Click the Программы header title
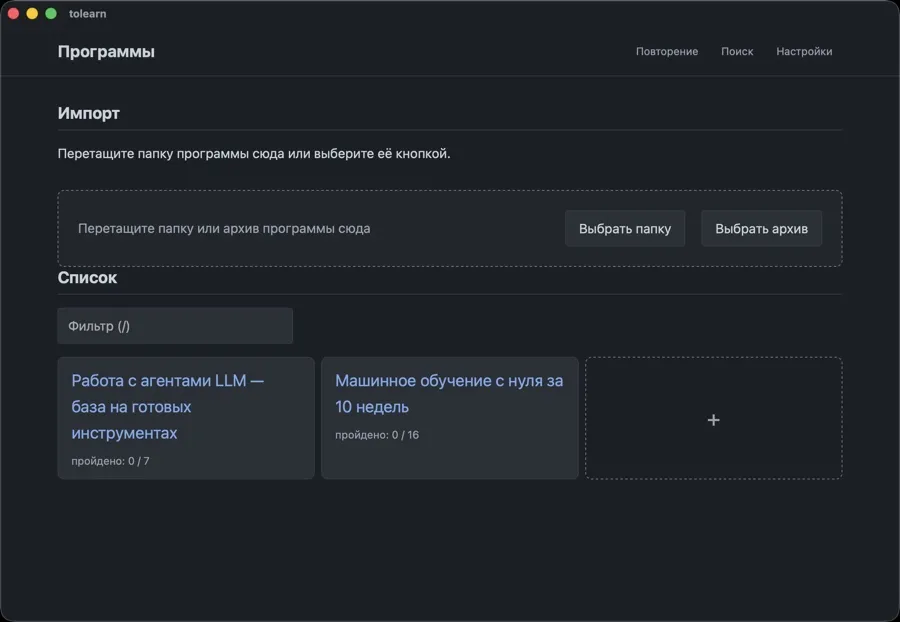 click(106, 52)
